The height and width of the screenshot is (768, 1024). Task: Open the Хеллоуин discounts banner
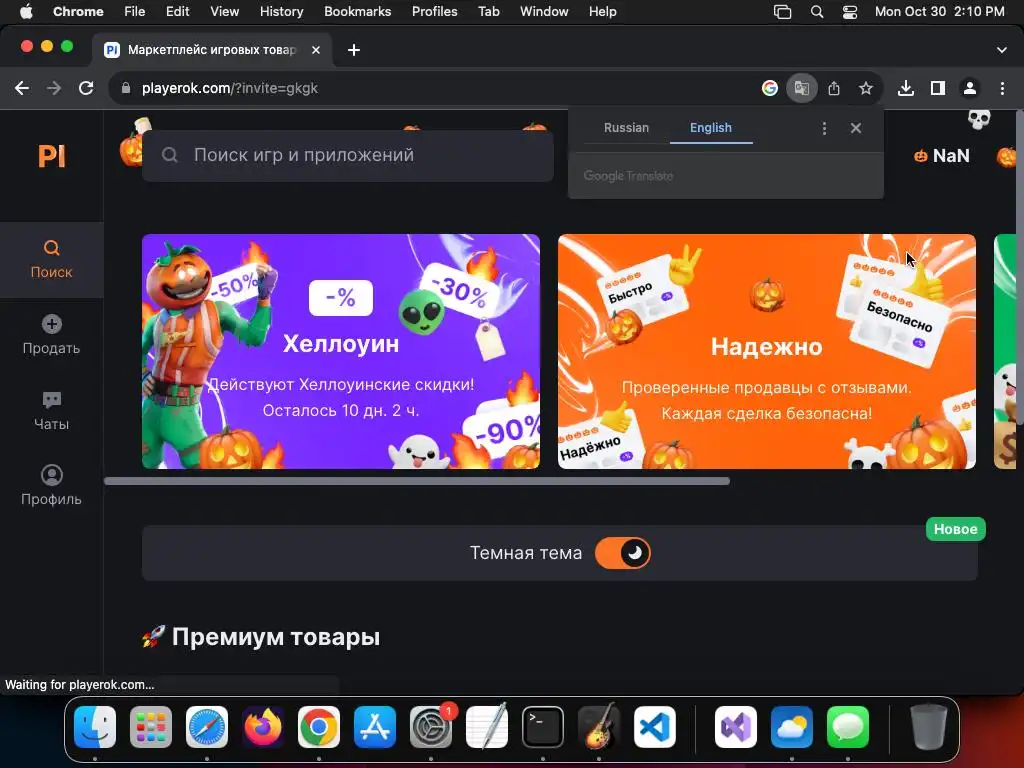pos(341,351)
